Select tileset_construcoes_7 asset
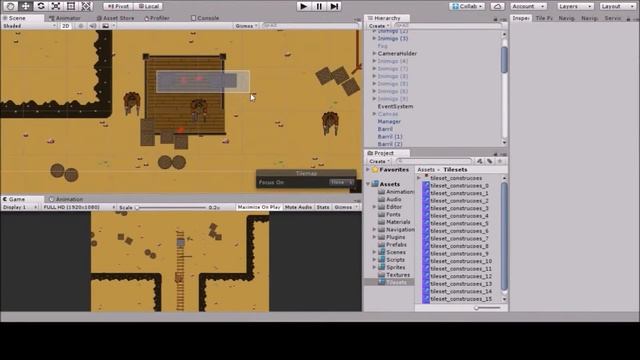Image resolution: width=640 pixels, height=360 pixels. (x=459, y=238)
